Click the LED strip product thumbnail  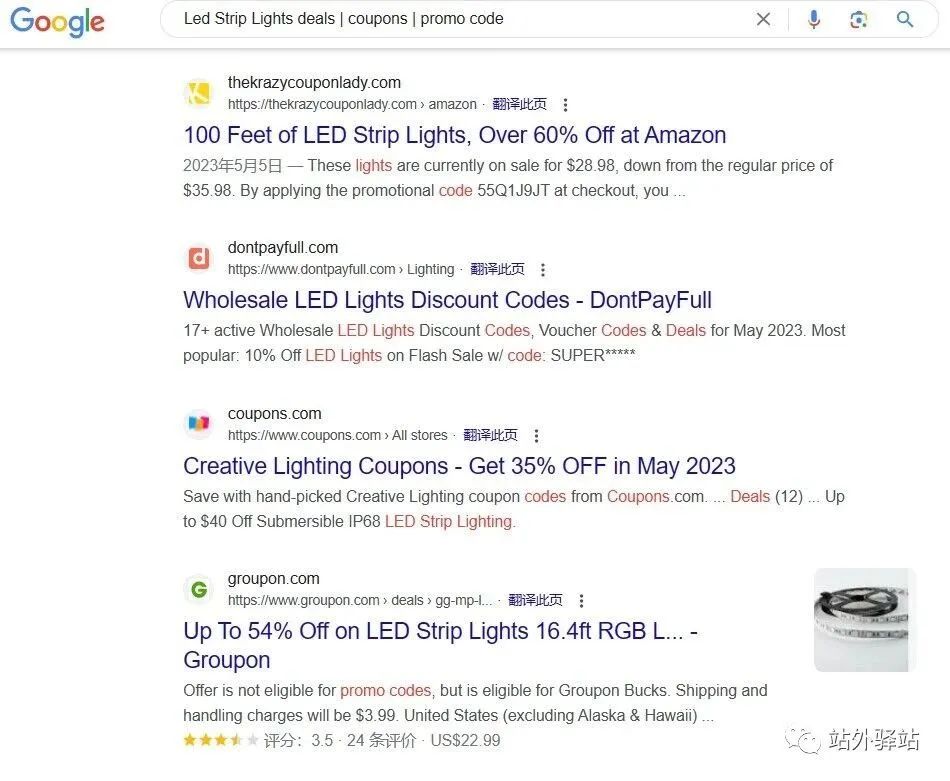[864, 619]
